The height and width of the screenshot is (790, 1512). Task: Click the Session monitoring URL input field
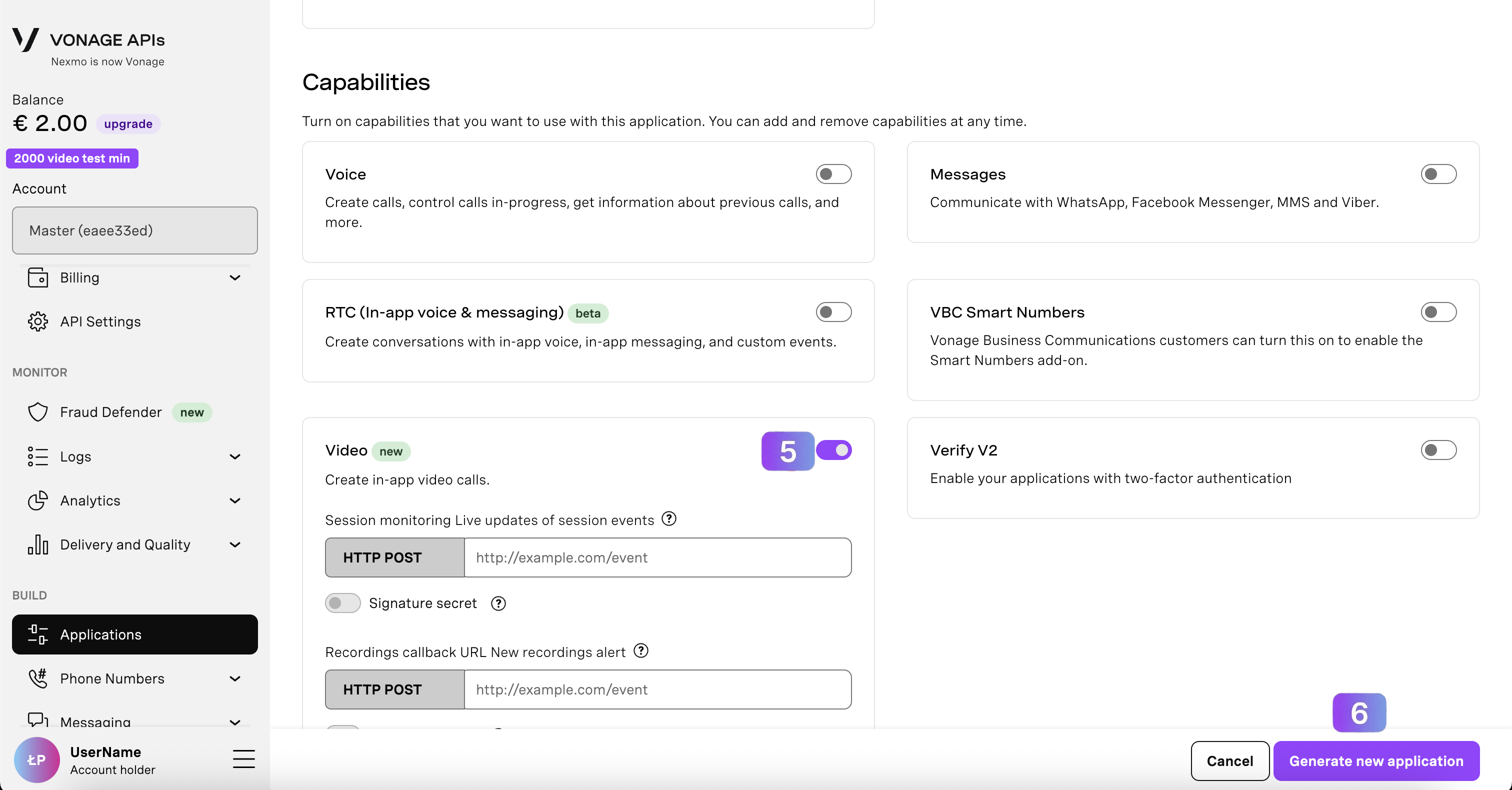tap(657, 557)
